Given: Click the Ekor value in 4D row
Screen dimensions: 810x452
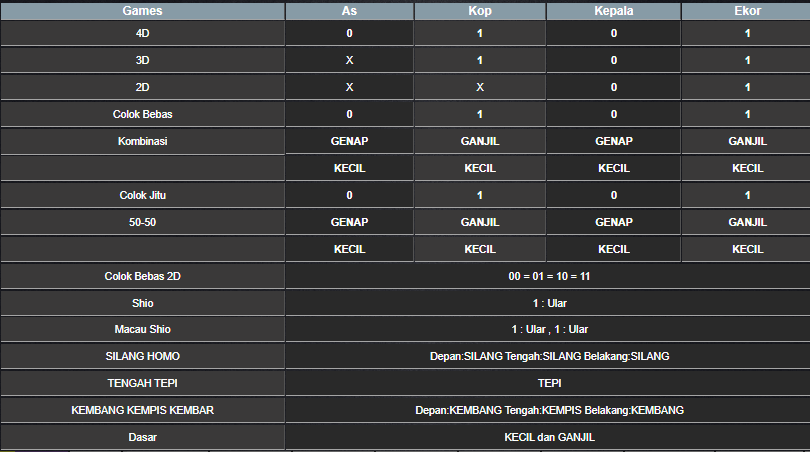Looking at the screenshot, I should (747, 34).
